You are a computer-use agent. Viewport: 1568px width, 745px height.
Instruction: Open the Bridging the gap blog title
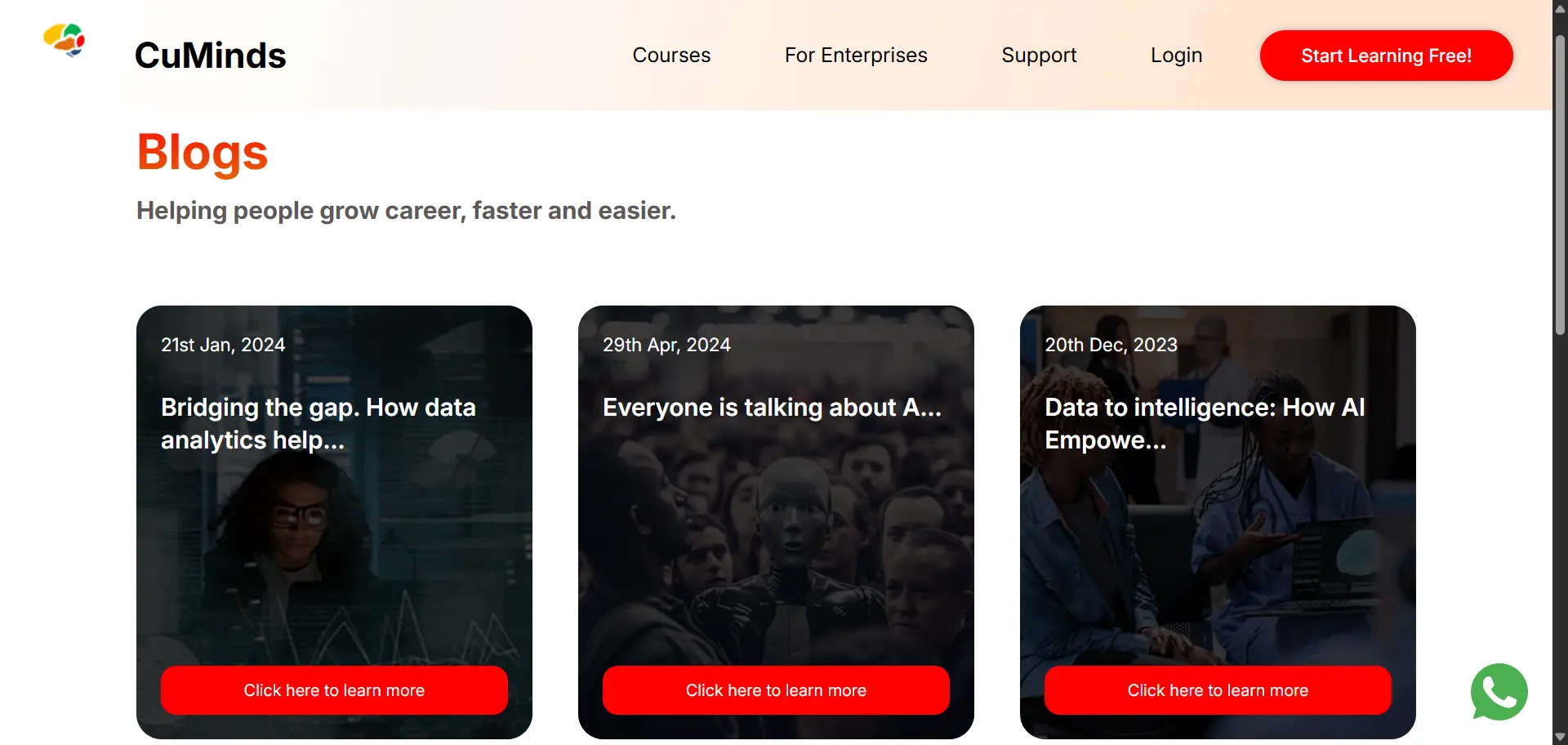tap(318, 423)
